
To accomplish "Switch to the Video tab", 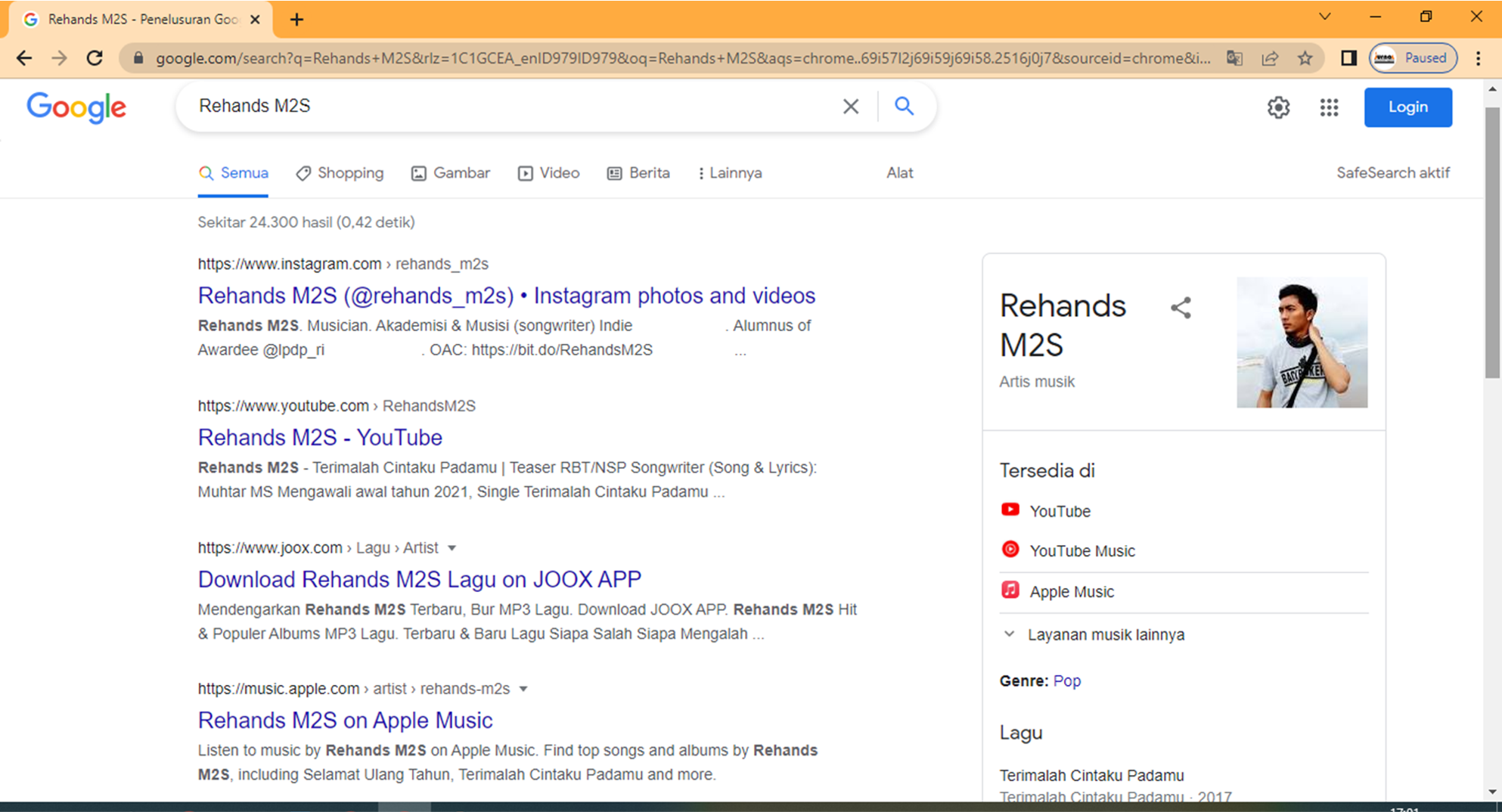I will point(549,173).
